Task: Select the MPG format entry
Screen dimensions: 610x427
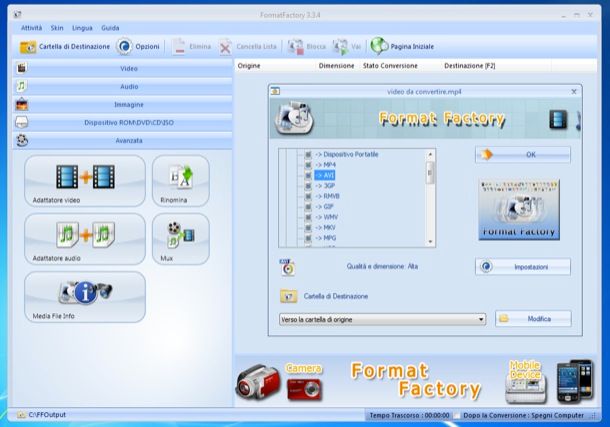Action: pos(326,238)
